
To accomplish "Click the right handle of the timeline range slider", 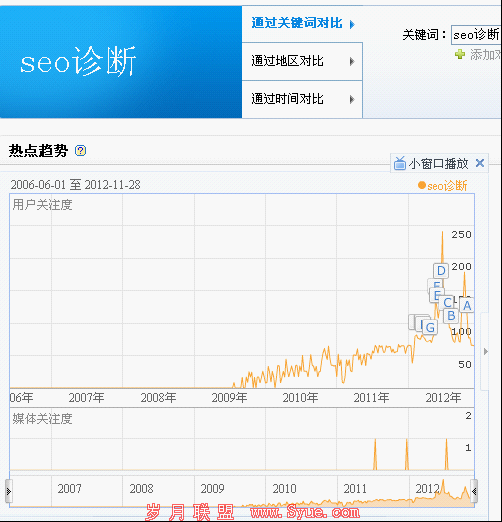I will point(474,491).
